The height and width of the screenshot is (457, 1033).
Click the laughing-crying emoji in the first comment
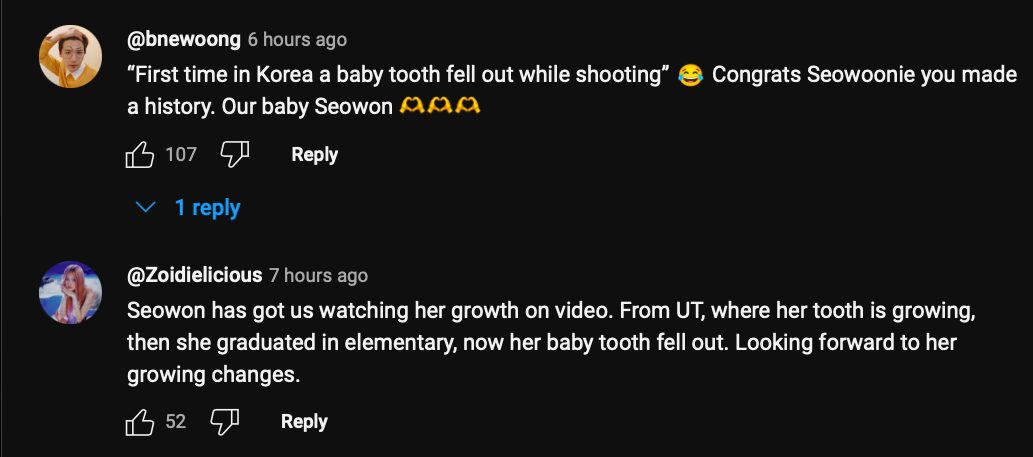pos(690,76)
